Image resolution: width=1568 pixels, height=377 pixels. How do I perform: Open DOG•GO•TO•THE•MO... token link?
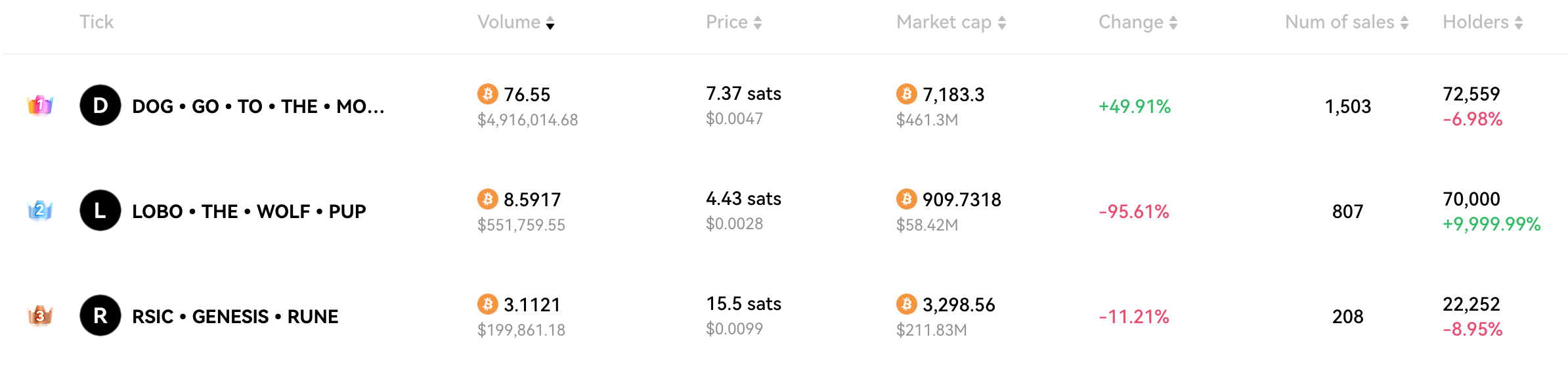[x=258, y=106]
